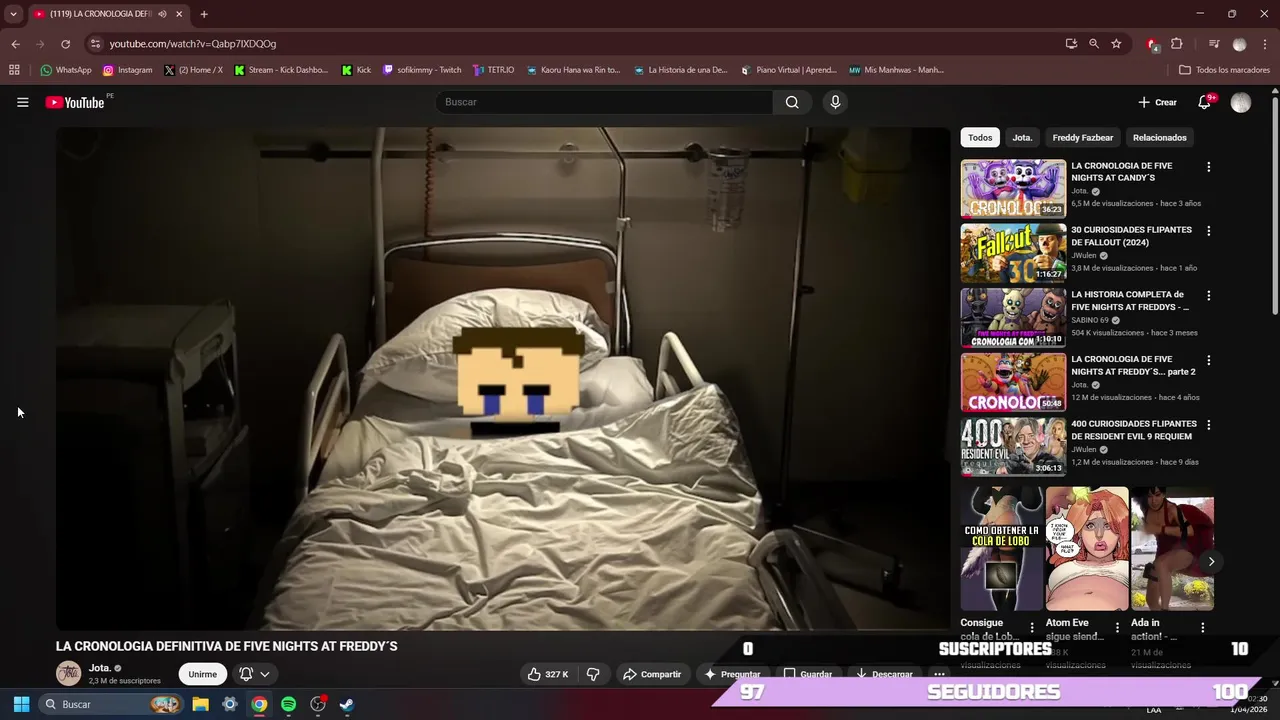Open File Explorer from the taskbar
The height and width of the screenshot is (720, 1280).
point(200,704)
